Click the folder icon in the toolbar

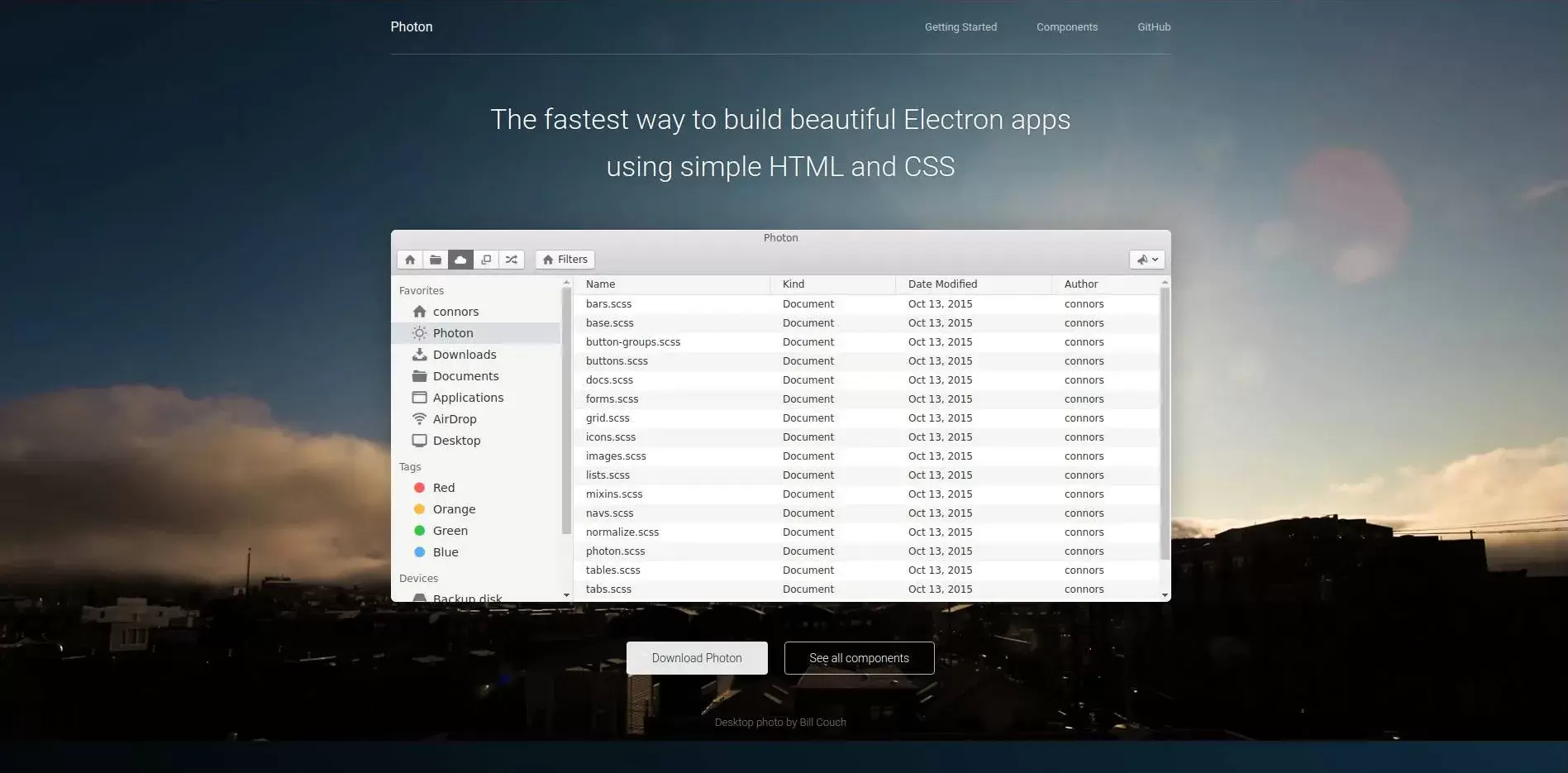click(x=436, y=260)
